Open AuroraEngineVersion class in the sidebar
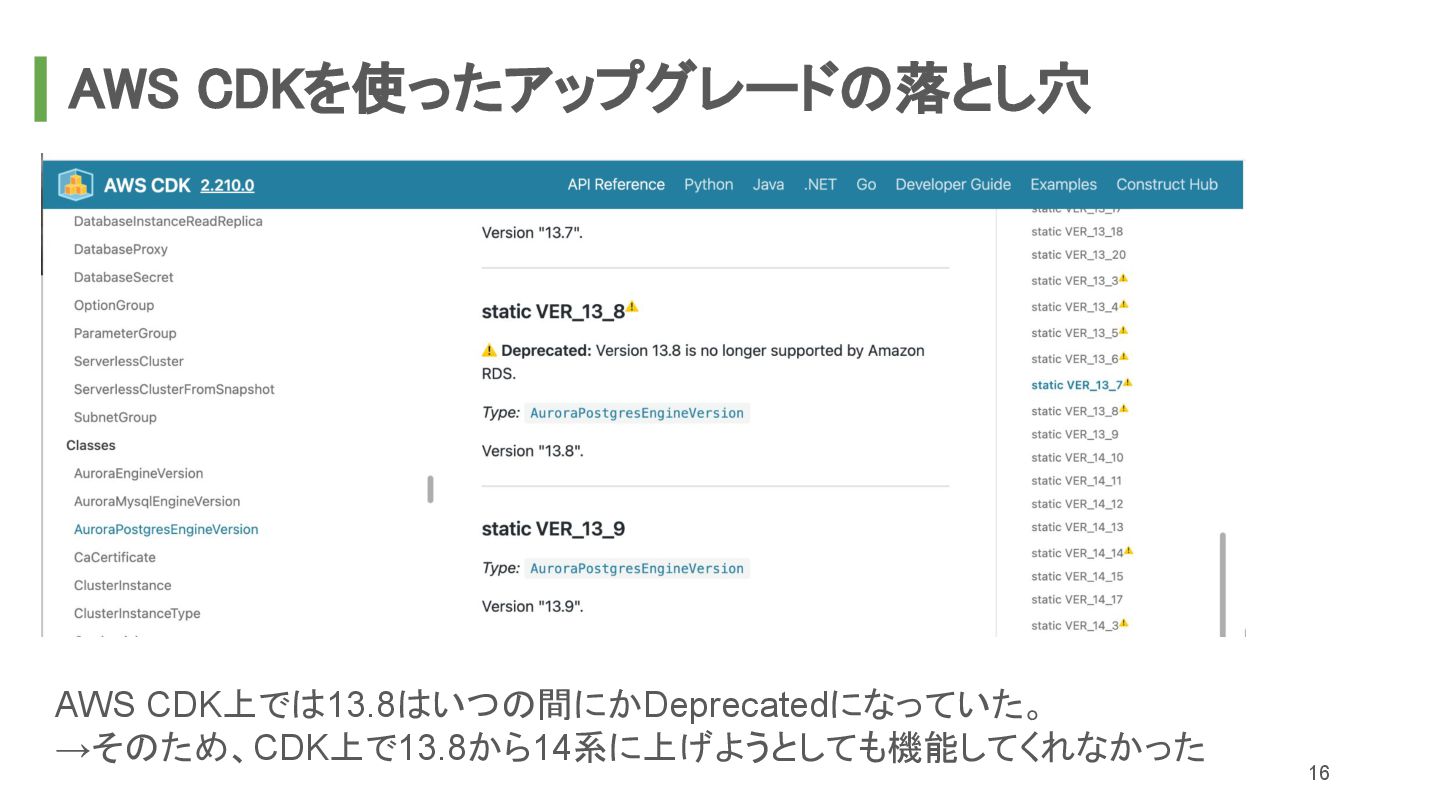This screenshot has width=1440, height=810. pos(138,473)
